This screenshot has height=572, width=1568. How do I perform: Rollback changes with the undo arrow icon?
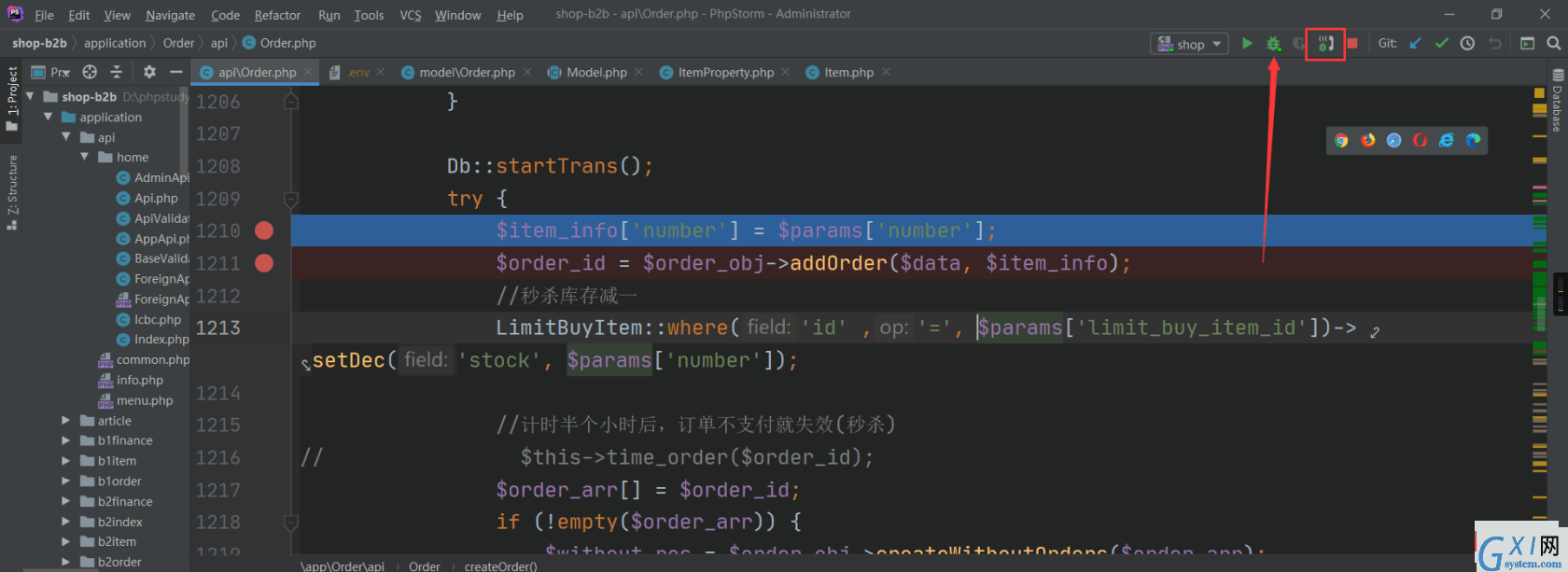click(x=1495, y=43)
